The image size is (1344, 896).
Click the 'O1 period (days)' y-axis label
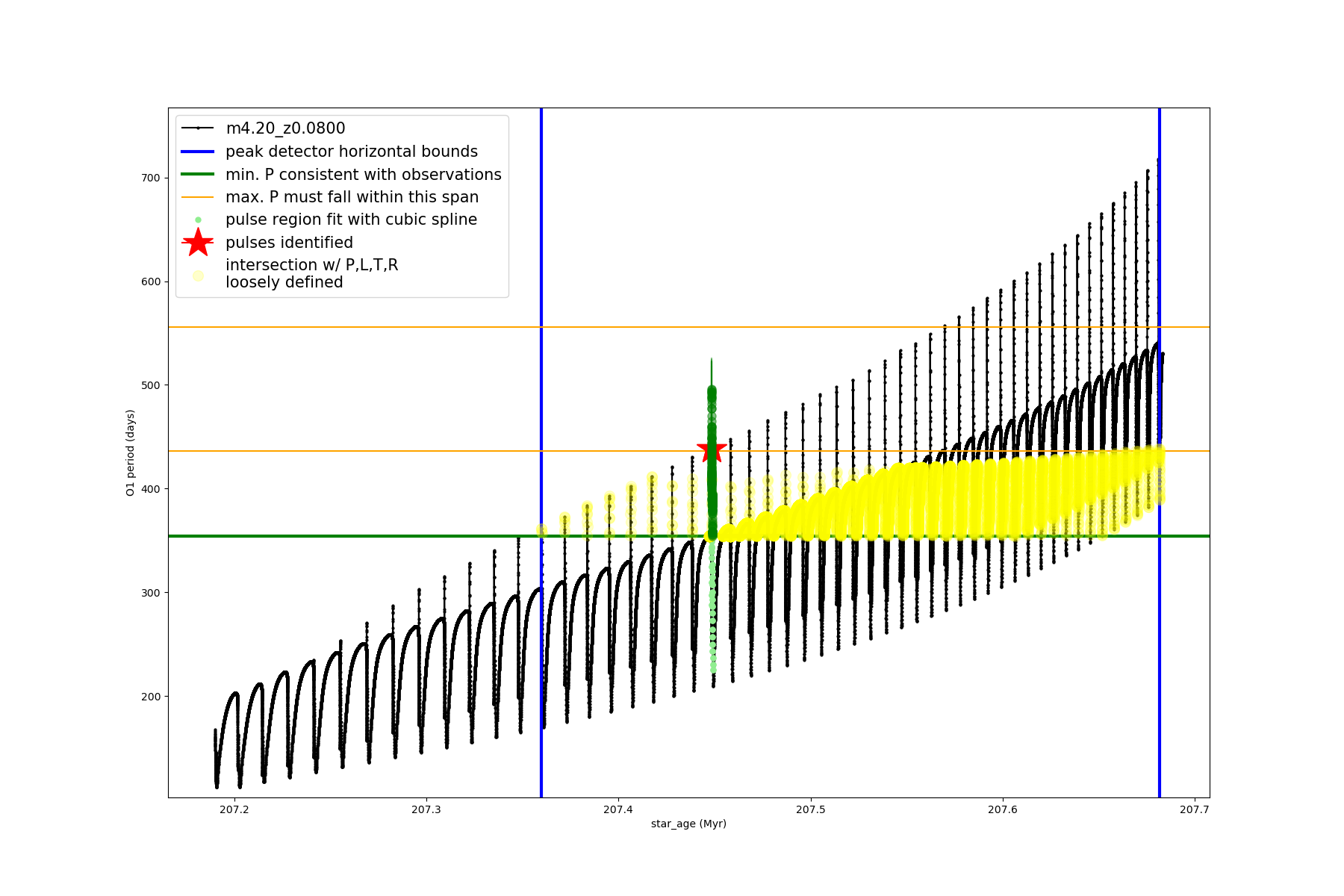pyautogui.click(x=131, y=452)
